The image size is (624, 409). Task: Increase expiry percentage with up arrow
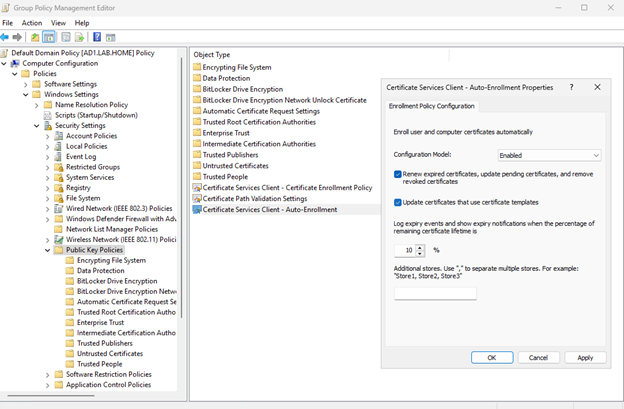(420, 246)
